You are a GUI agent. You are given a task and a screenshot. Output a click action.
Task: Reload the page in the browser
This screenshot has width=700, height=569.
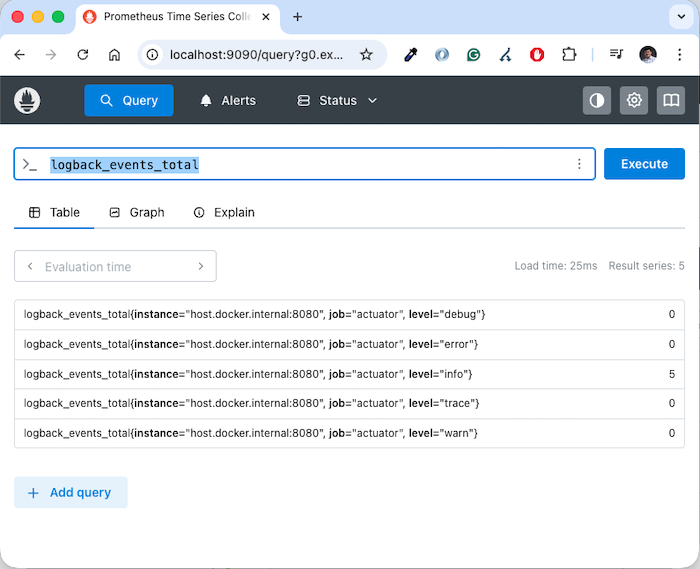[82, 55]
